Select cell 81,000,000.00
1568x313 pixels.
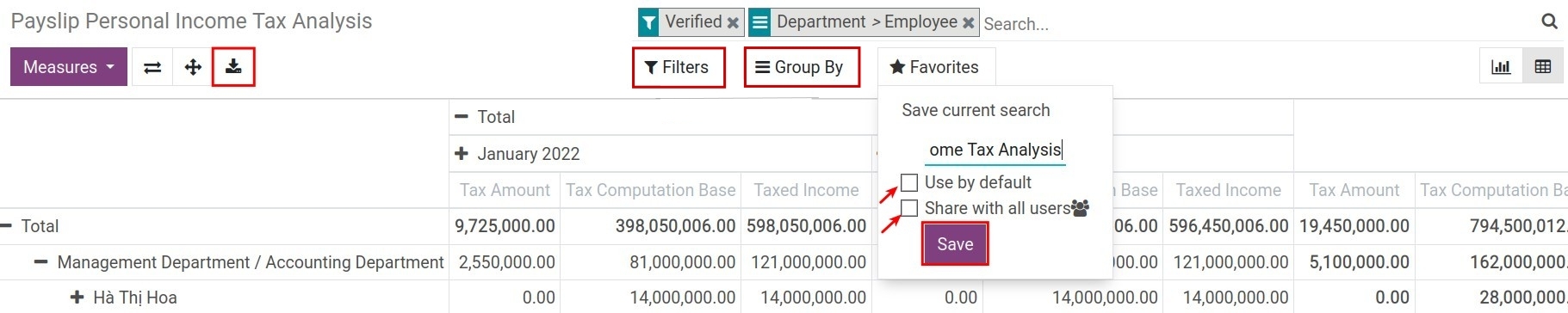pos(650,262)
